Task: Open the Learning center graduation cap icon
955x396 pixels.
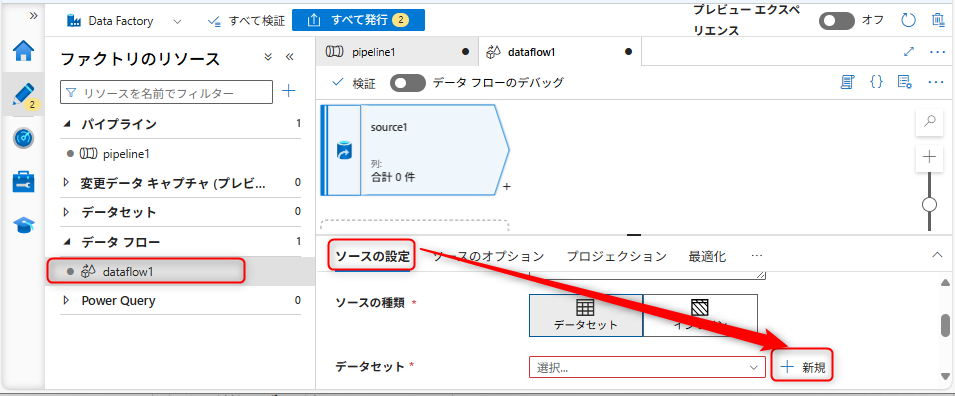Action: tap(23, 226)
